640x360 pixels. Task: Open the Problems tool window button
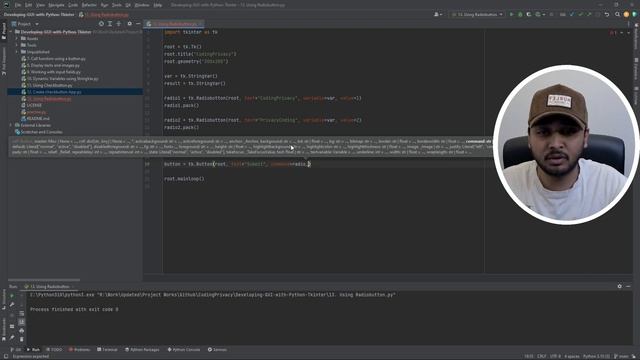coord(79,350)
